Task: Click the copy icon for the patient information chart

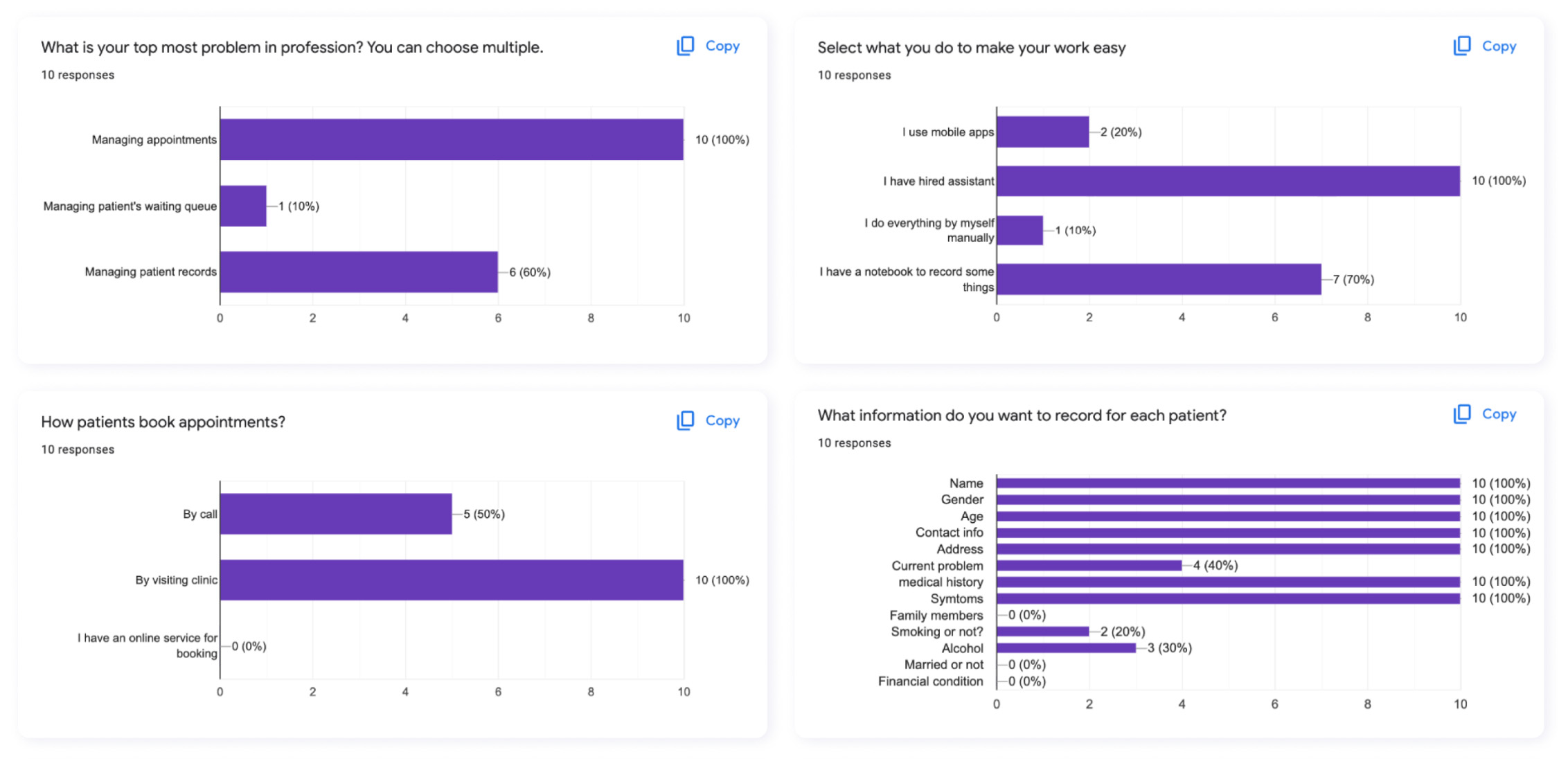Action: [x=1461, y=414]
